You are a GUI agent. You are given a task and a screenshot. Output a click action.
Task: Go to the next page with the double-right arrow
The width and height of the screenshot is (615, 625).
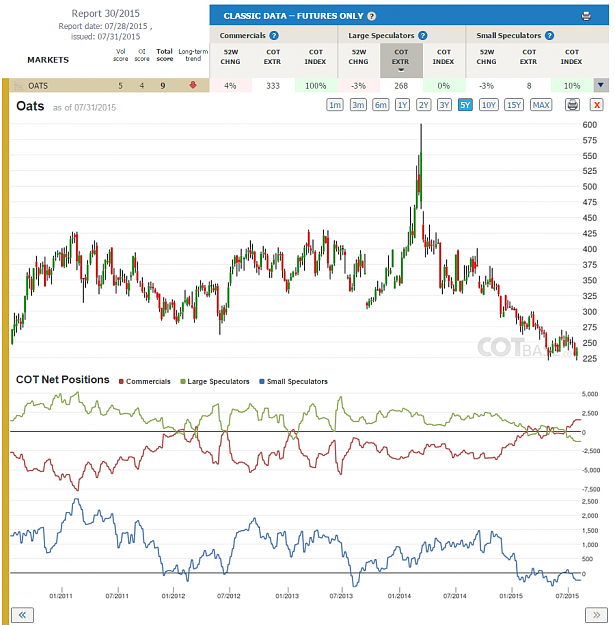click(x=596, y=615)
